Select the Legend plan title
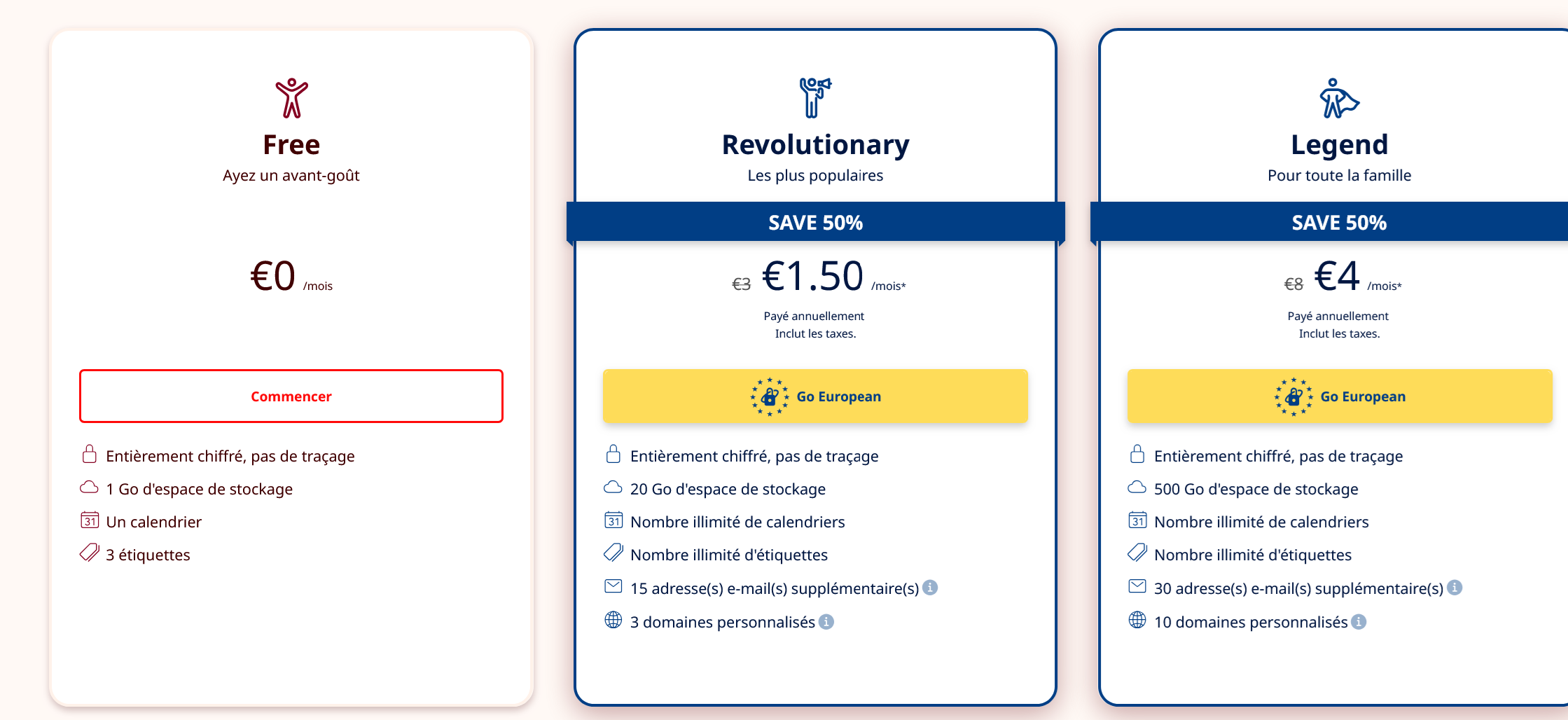This screenshot has width=1568, height=720. tap(1339, 145)
